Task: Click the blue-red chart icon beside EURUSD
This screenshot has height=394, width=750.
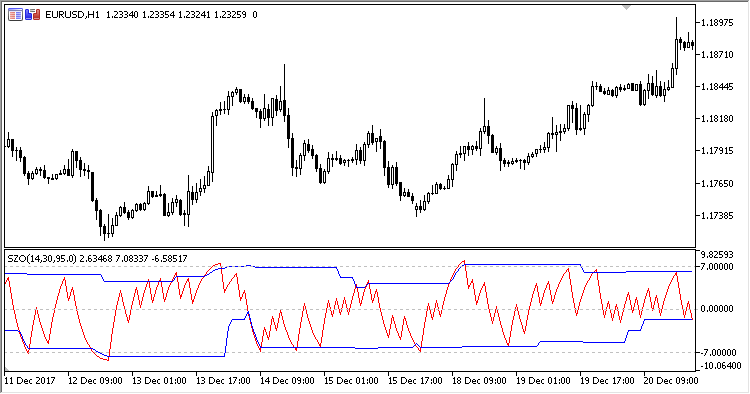Action: tap(33, 15)
